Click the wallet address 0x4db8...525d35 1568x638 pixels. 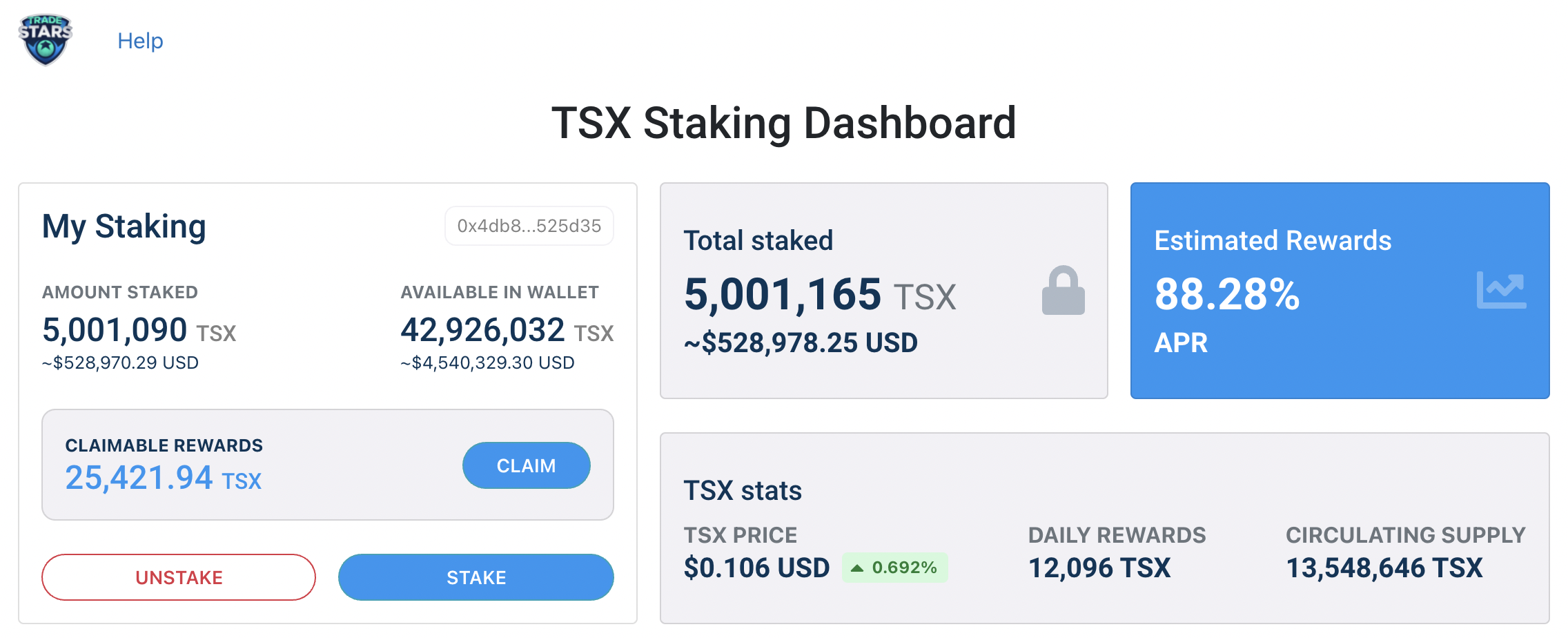click(529, 226)
